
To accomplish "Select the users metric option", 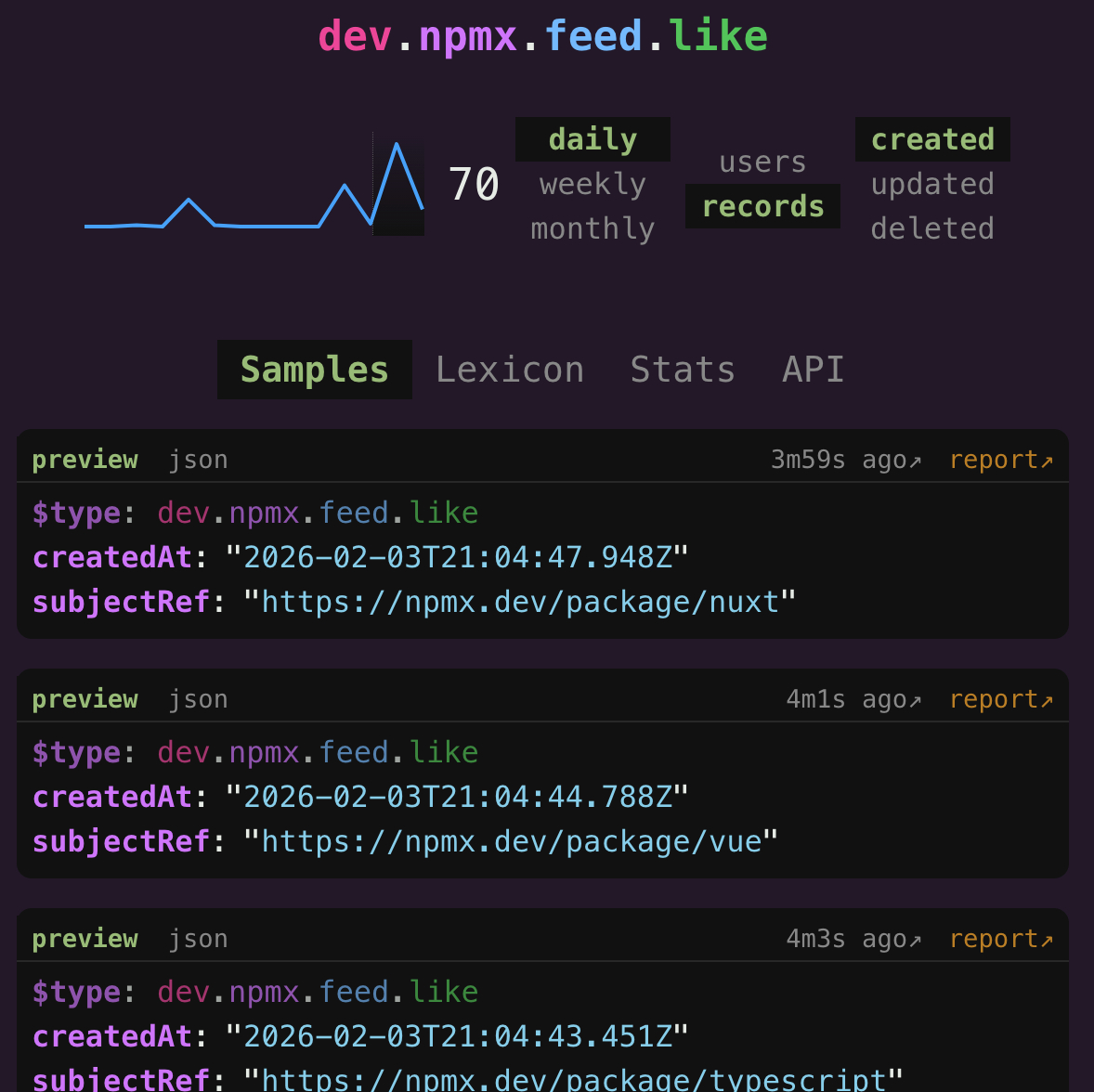I will coord(762,162).
